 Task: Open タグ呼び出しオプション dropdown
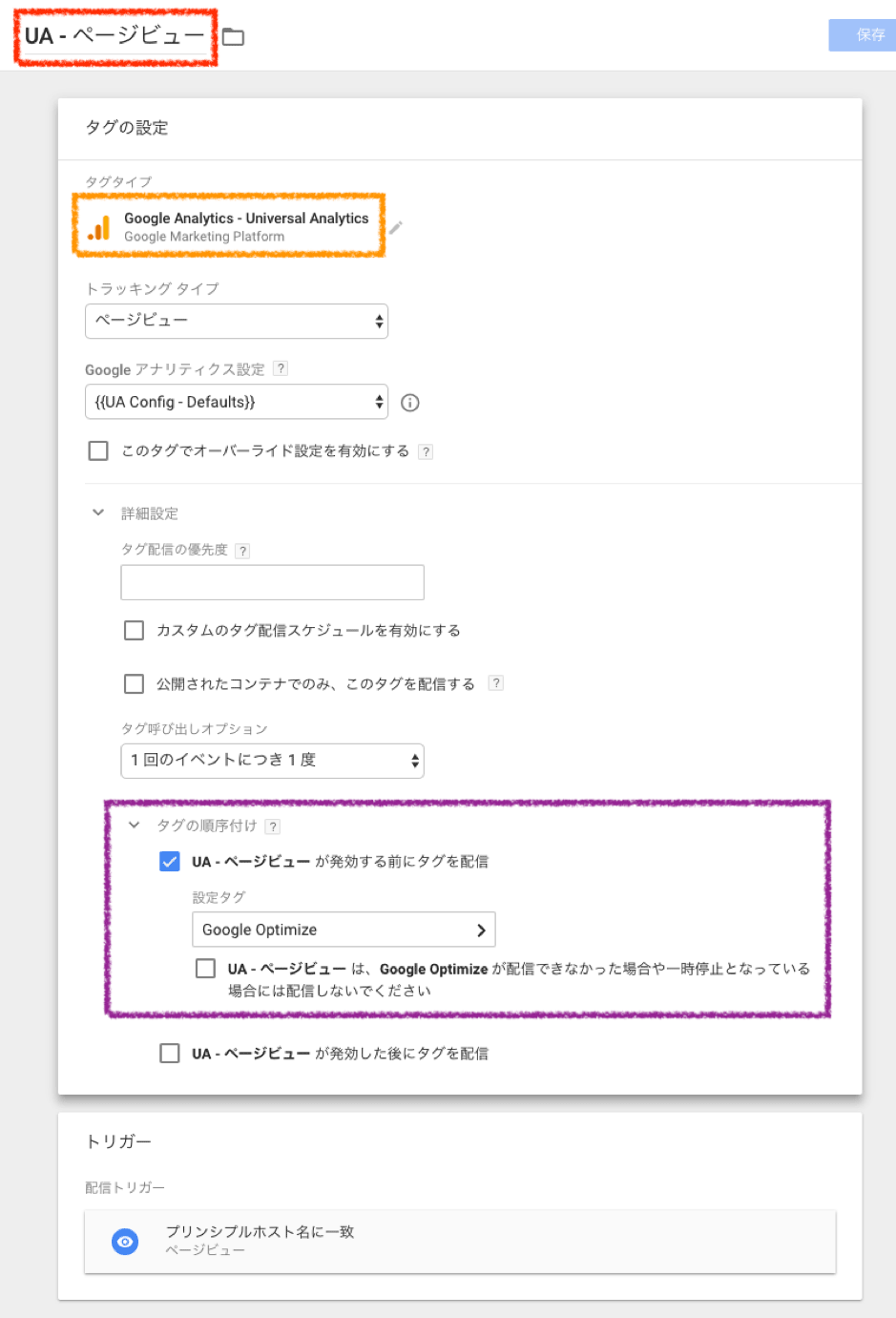pyautogui.click(x=272, y=761)
